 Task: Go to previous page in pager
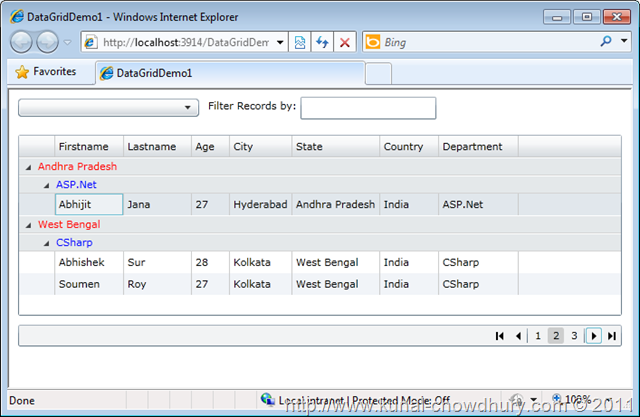(x=518, y=336)
